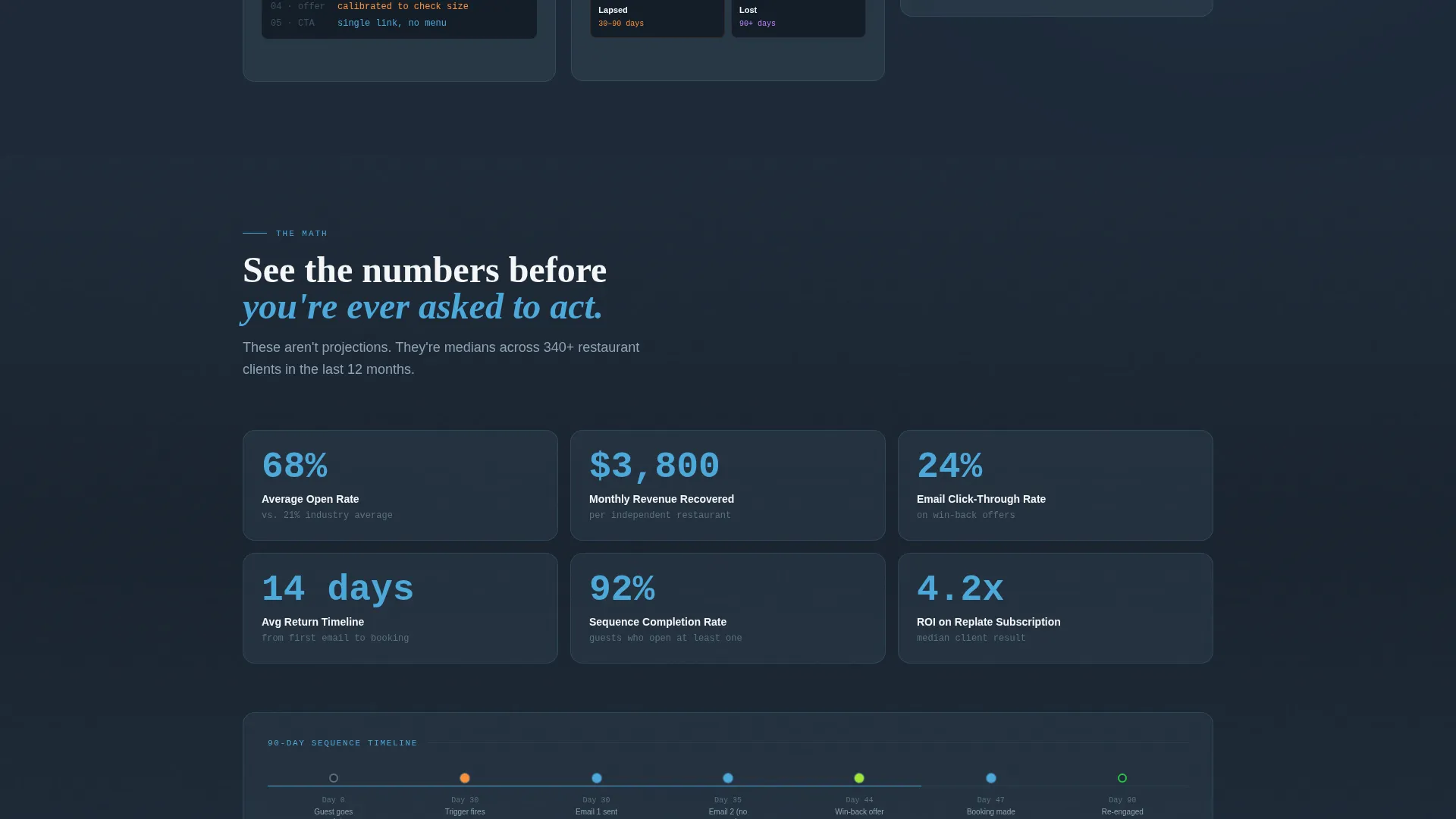Image resolution: width=1456 pixels, height=819 pixels.
Task: Click the 14 days value
Action: pos(337,589)
